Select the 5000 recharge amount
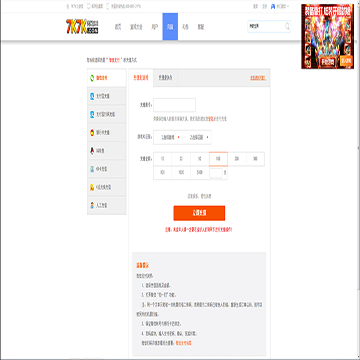 coord(199,173)
